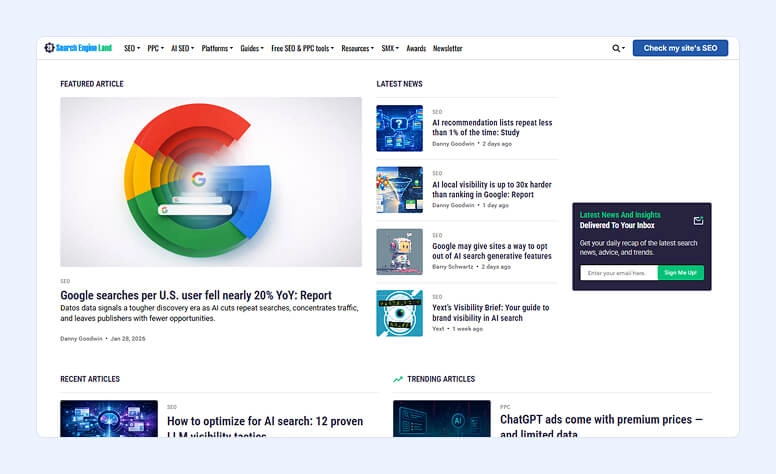
Task: Open Yext Visibility Brief thumbnail
Action: click(399, 313)
